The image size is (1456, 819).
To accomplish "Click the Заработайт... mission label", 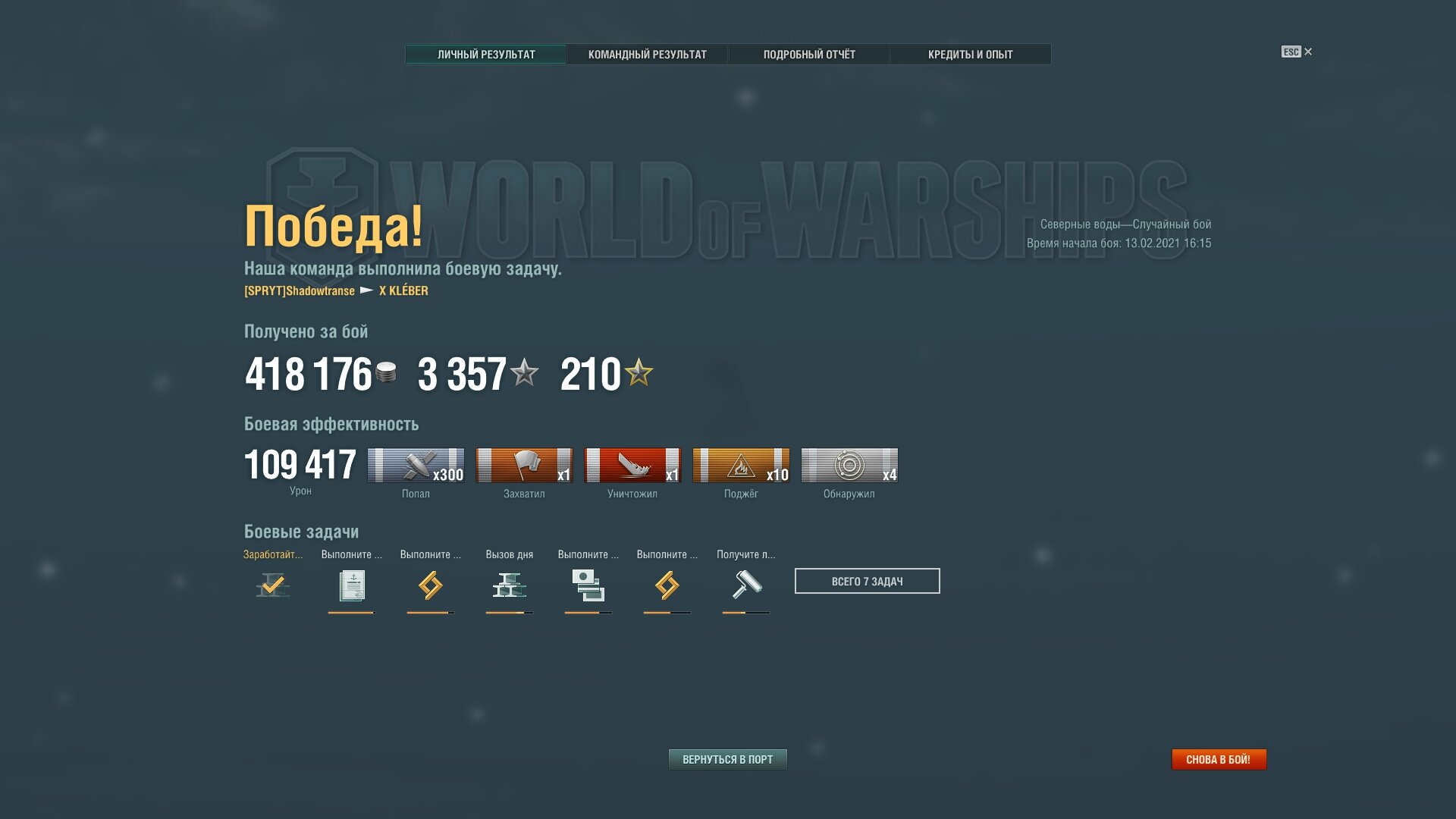I will (273, 554).
